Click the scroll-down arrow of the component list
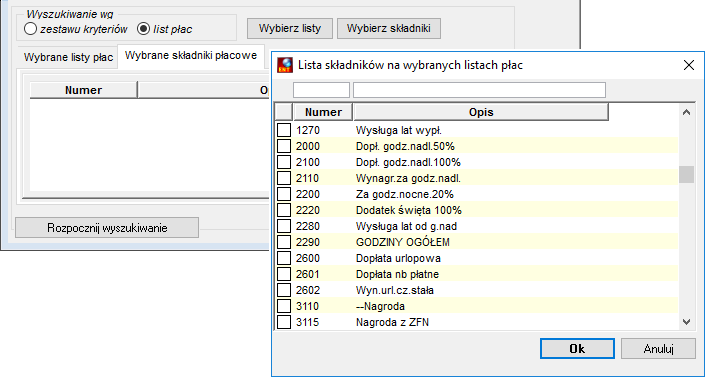The height and width of the screenshot is (378, 706). pyautogui.click(x=686, y=322)
